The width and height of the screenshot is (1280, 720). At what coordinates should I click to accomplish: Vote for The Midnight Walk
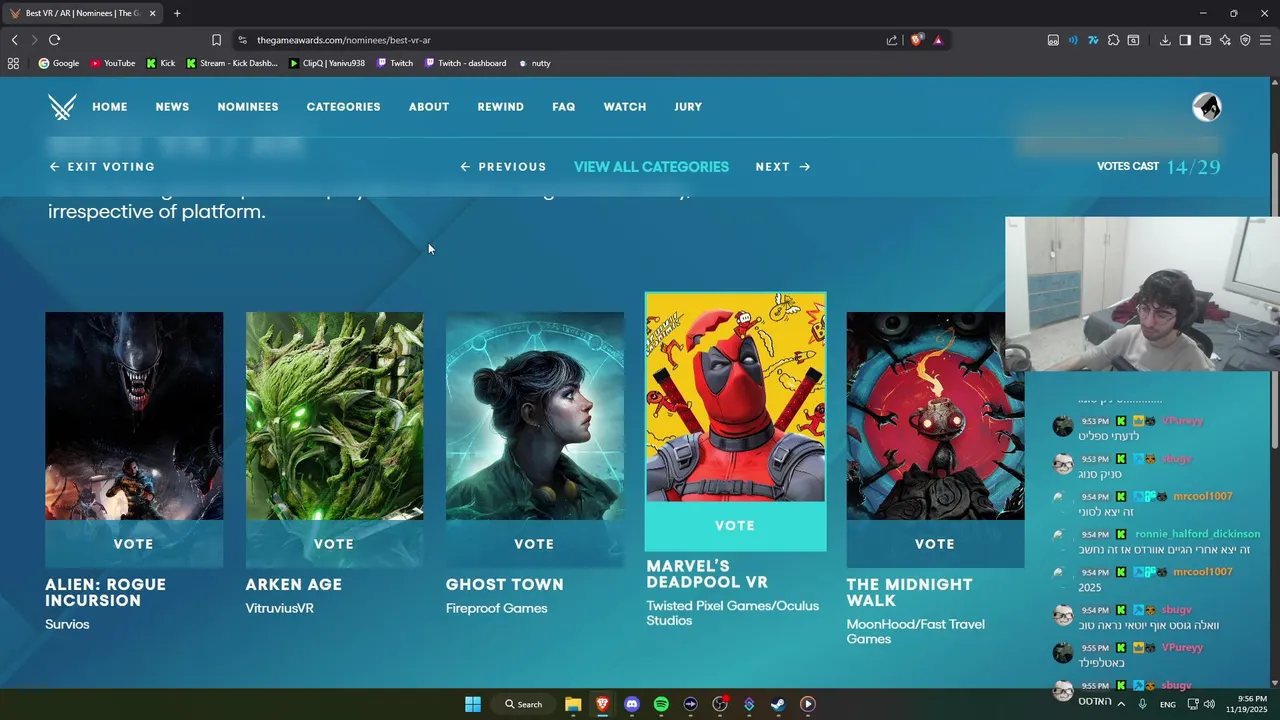(x=935, y=544)
